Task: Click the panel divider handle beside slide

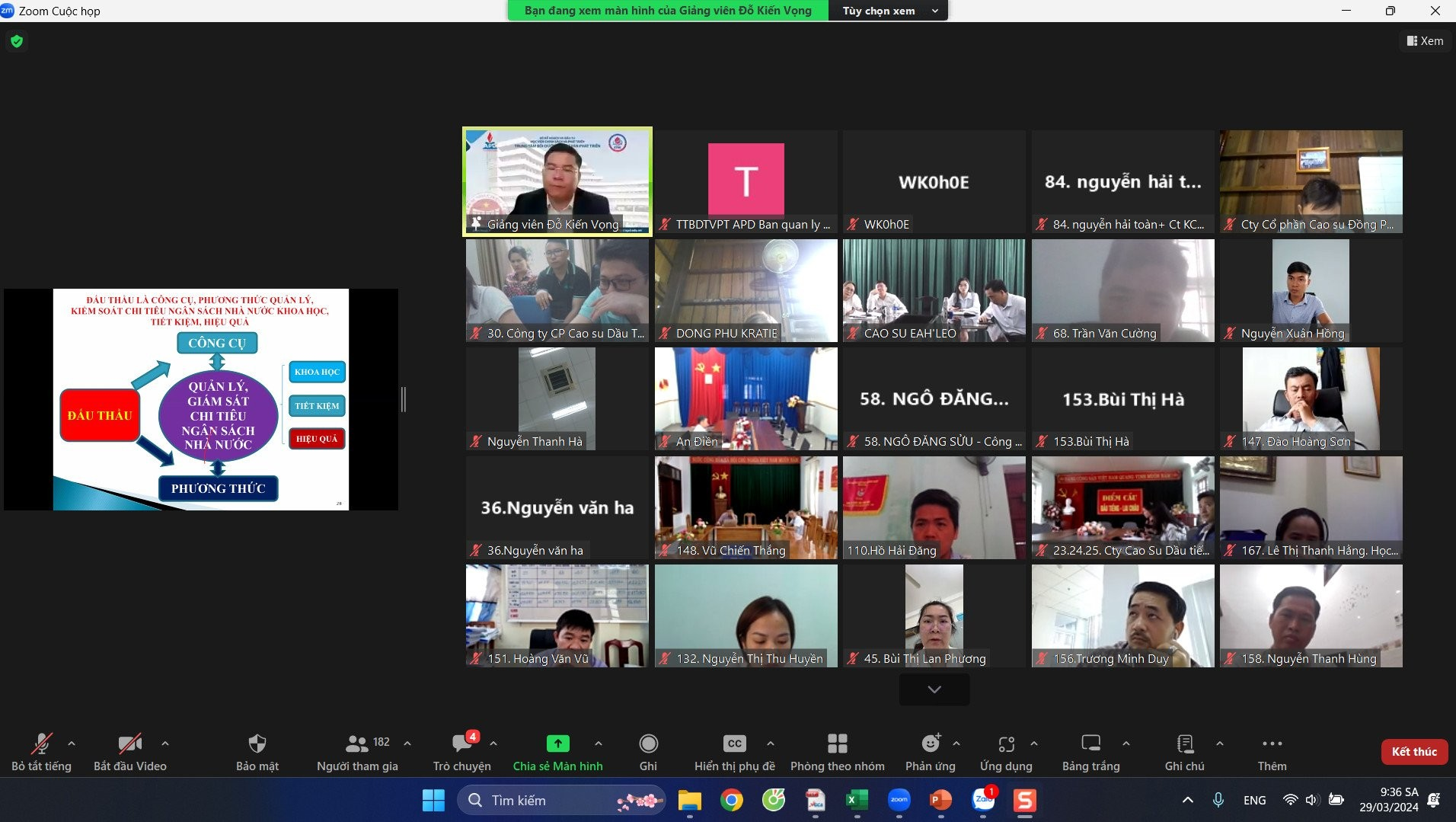Action: 404,399
